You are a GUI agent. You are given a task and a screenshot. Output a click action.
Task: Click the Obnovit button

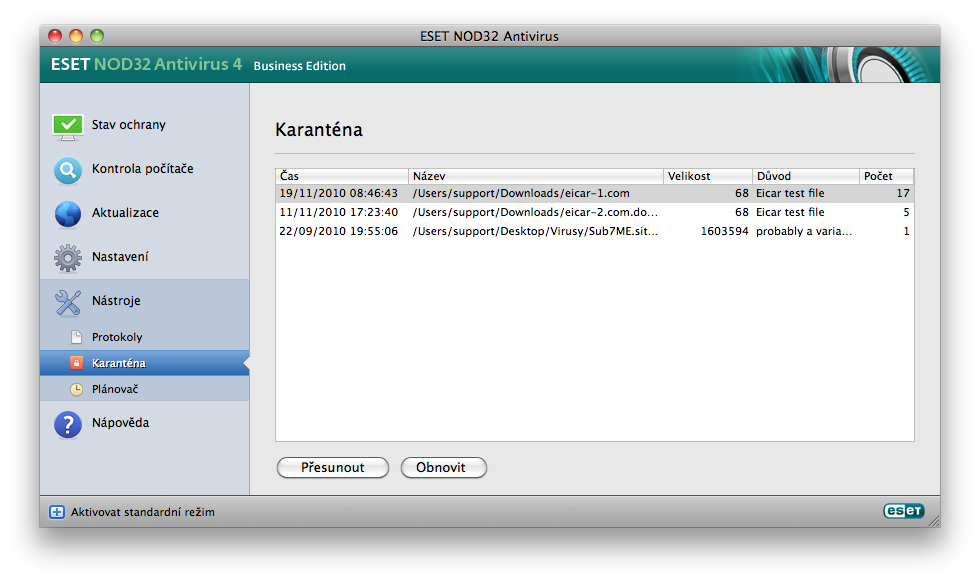coord(443,468)
